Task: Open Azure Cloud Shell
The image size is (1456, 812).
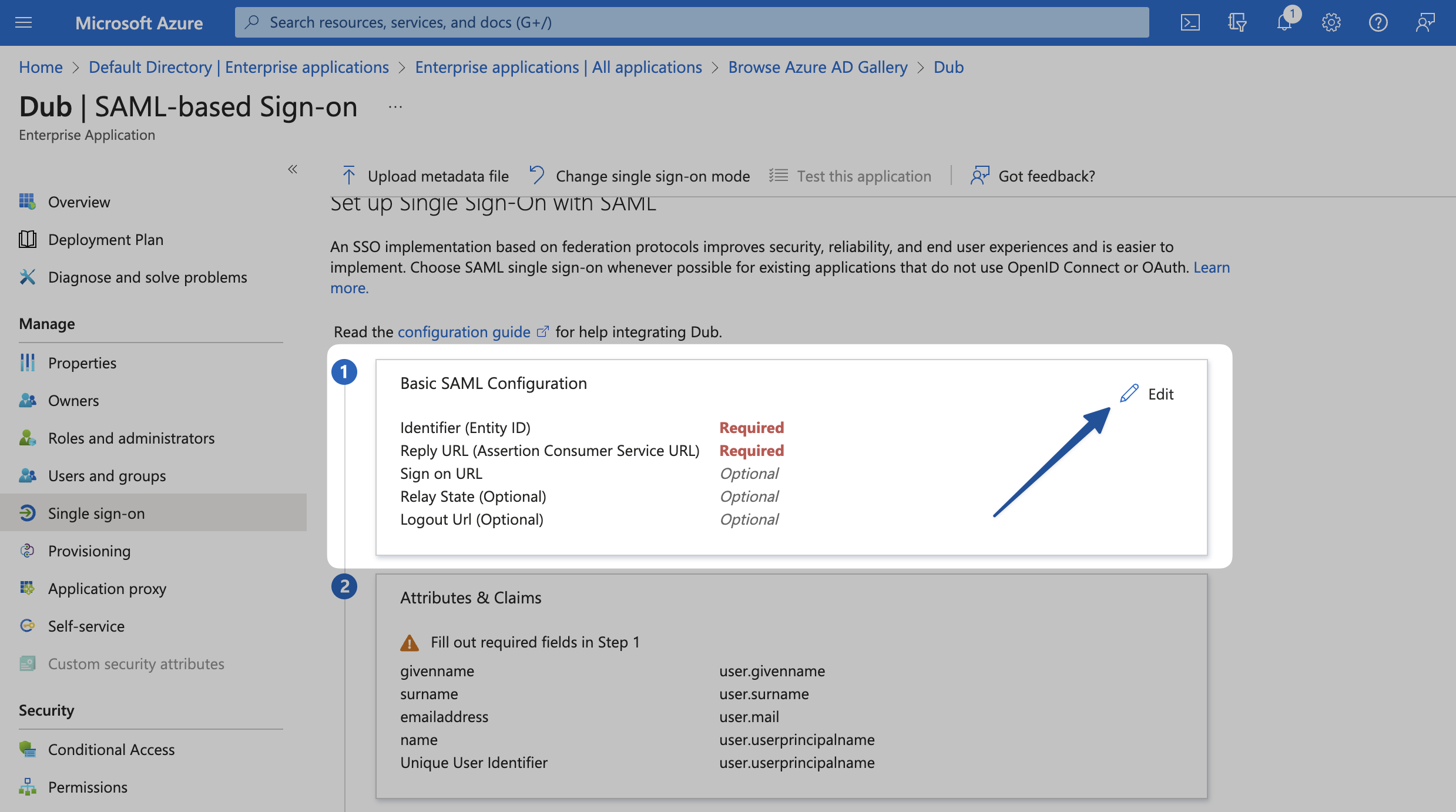Action: 1190,22
